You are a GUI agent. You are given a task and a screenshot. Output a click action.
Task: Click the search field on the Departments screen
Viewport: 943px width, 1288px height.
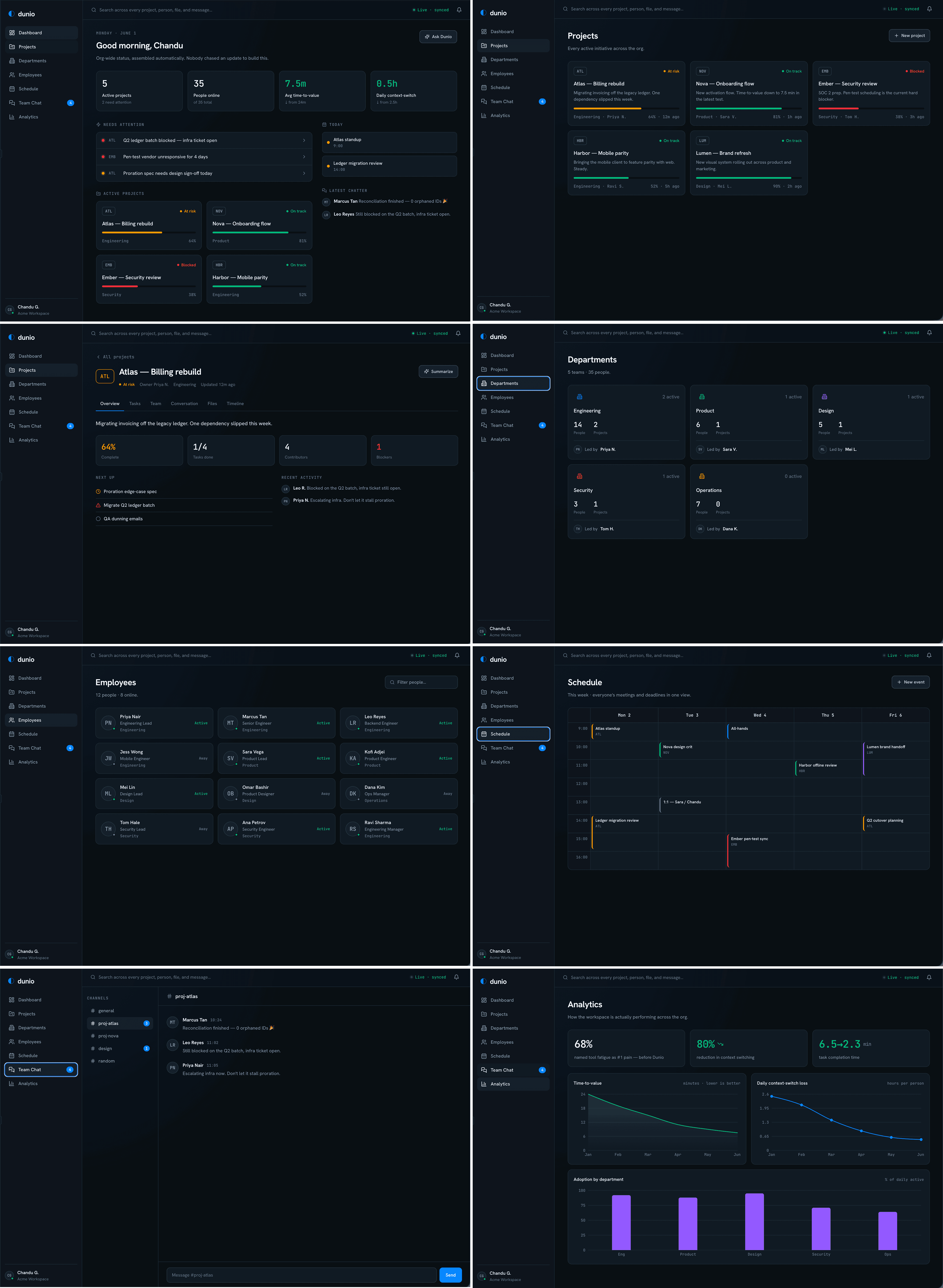point(627,333)
